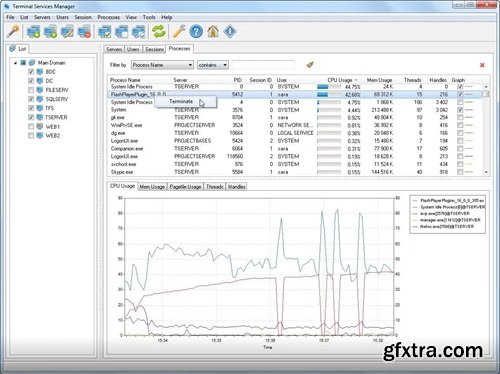This screenshot has height=374, width=500.
Task: Enable Graph checkbox for Skype.exe row
Action: 460,172
